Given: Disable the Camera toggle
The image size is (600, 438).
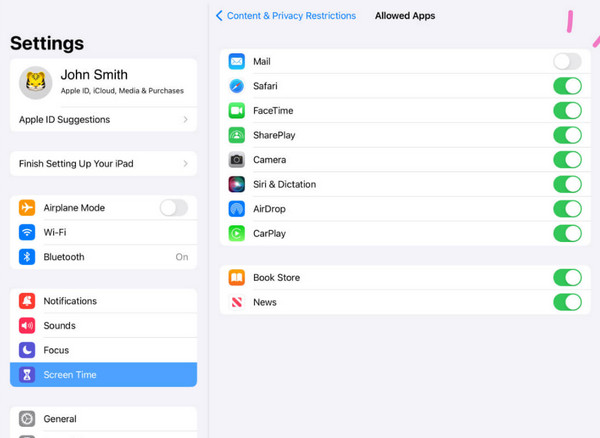Looking at the screenshot, I should [567, 160].
